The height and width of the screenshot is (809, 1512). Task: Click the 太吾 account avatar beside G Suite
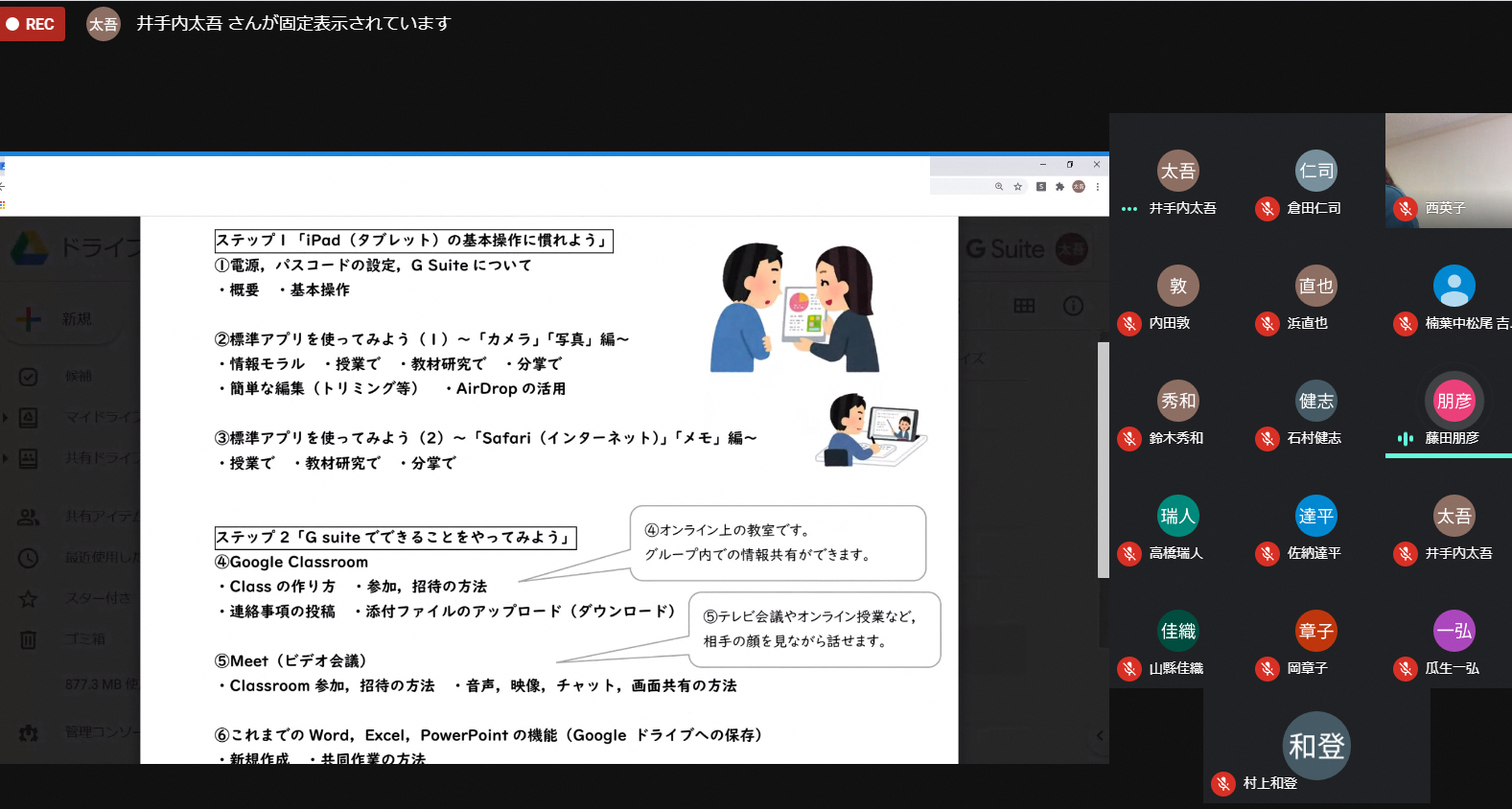coord(1072,249)
